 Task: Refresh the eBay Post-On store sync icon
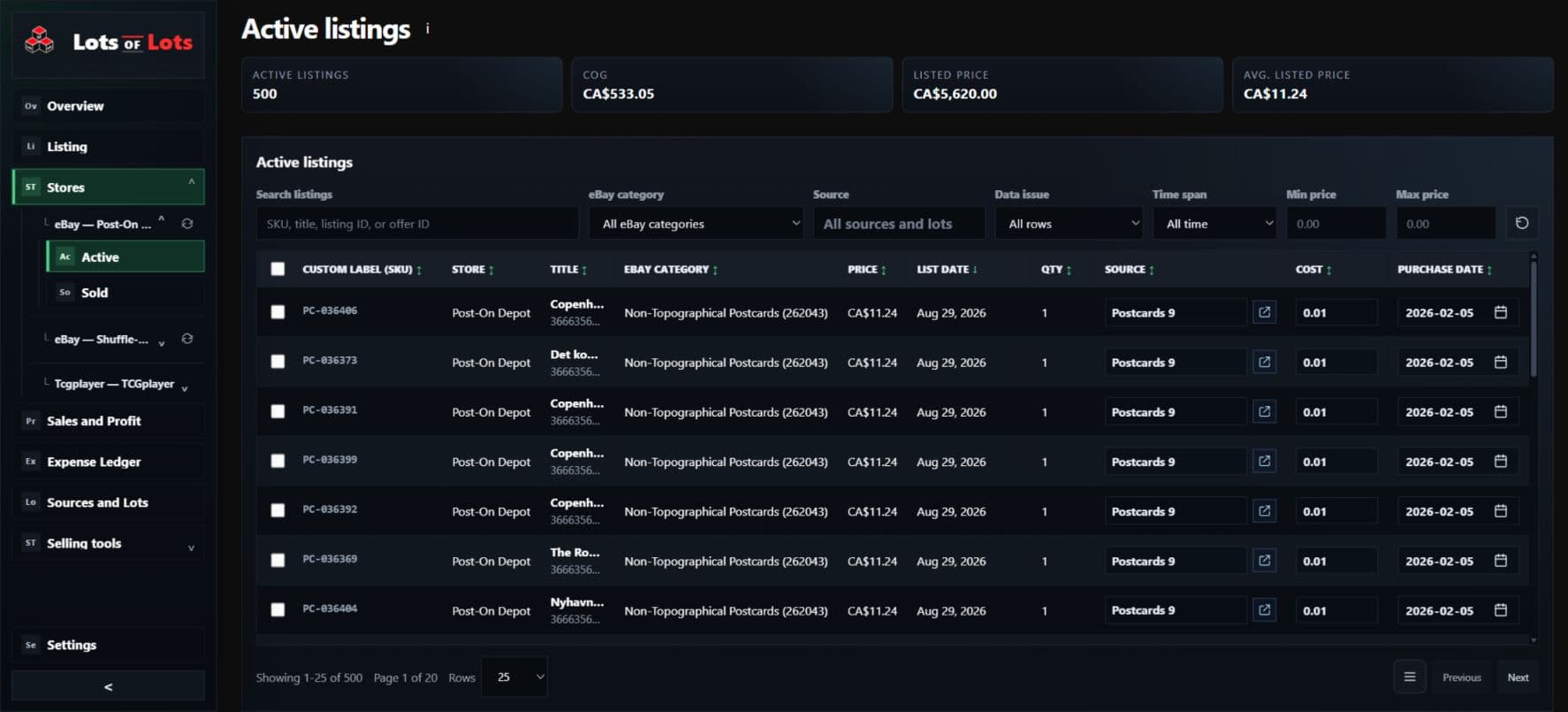point(187,224)
